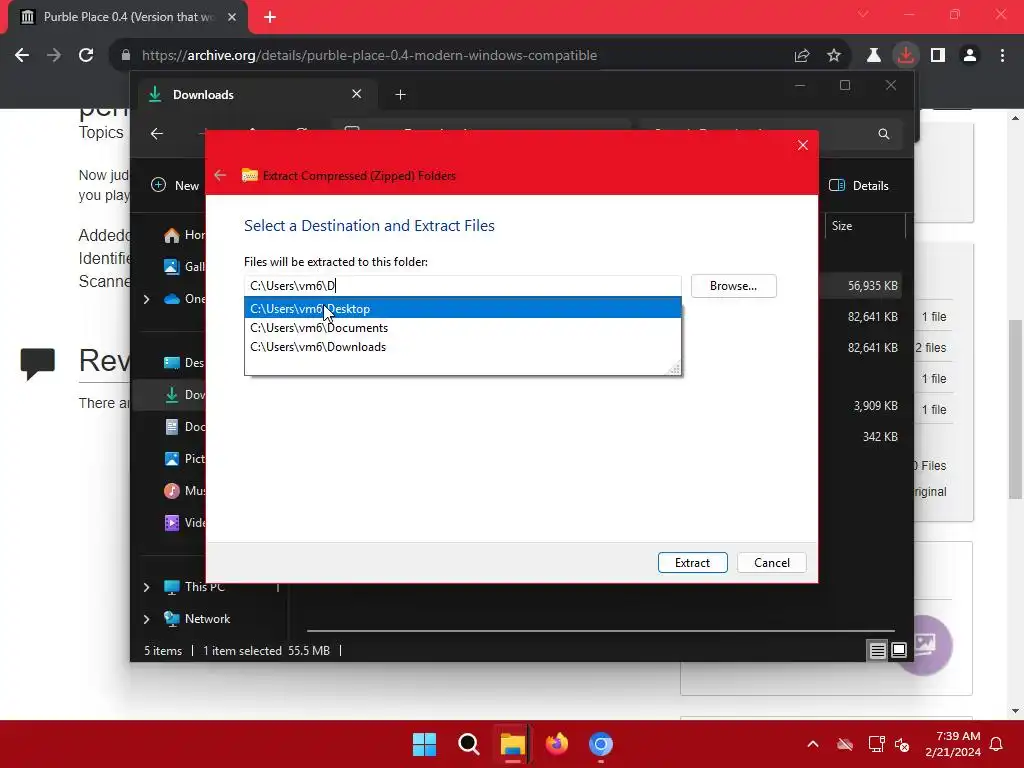1024x768 pixels.
Task: Sort files by Size column
Action: point(865,226)
